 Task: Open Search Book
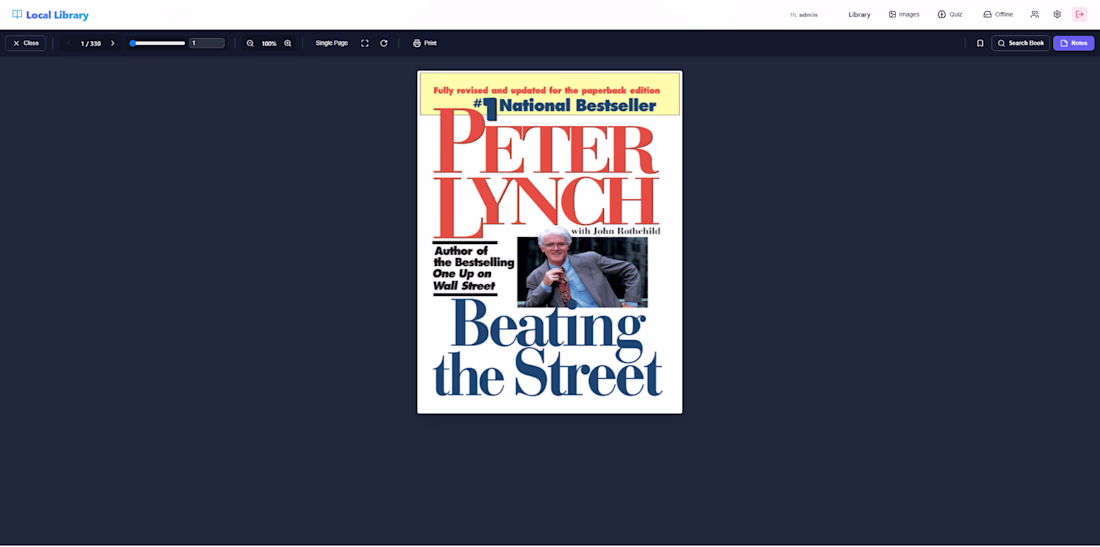click(x=1021, y=43)
